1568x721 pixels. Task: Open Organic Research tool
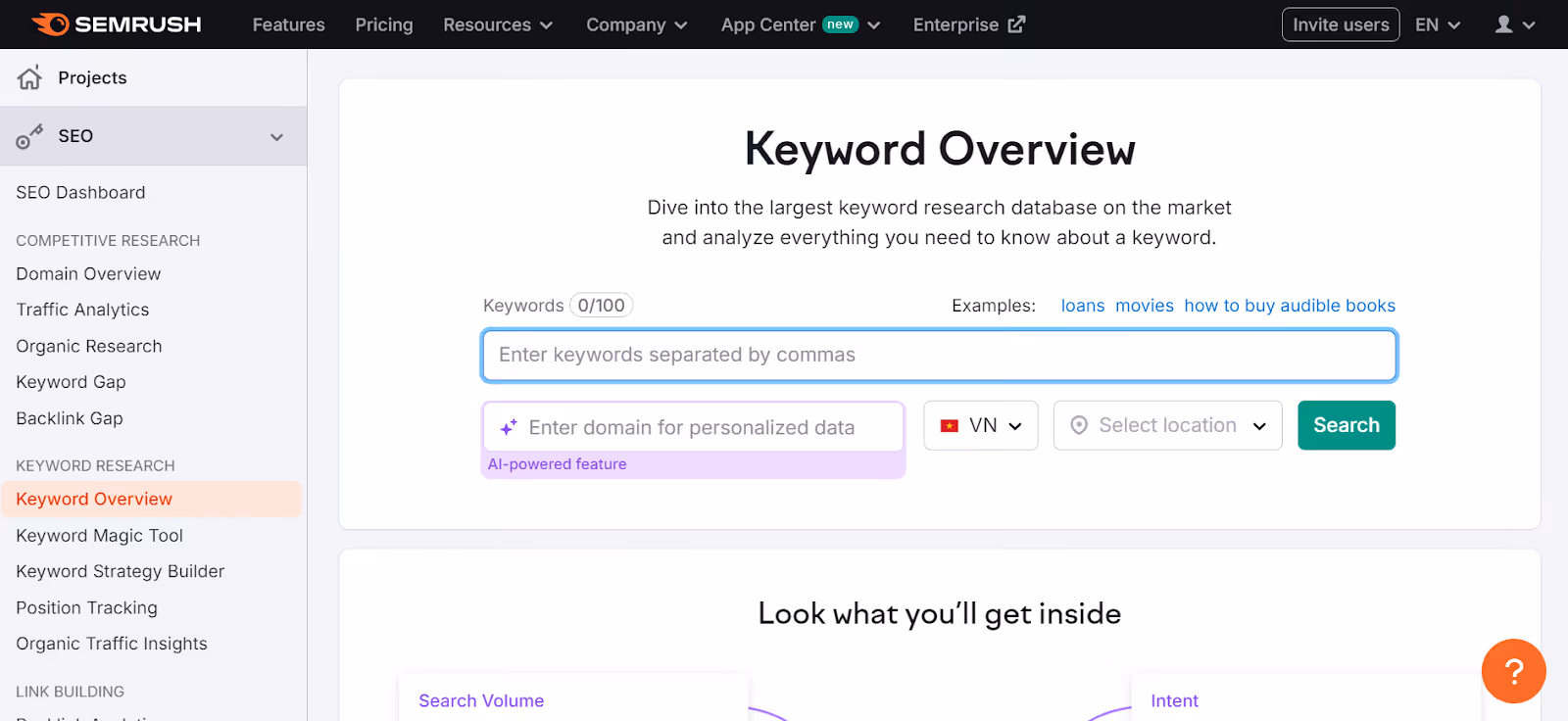89,346
